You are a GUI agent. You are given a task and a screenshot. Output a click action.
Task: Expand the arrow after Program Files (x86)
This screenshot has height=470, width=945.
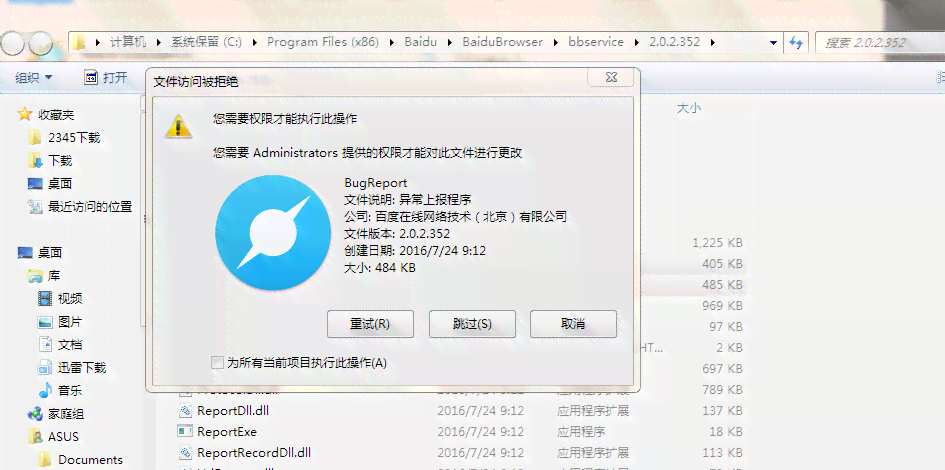392,42
